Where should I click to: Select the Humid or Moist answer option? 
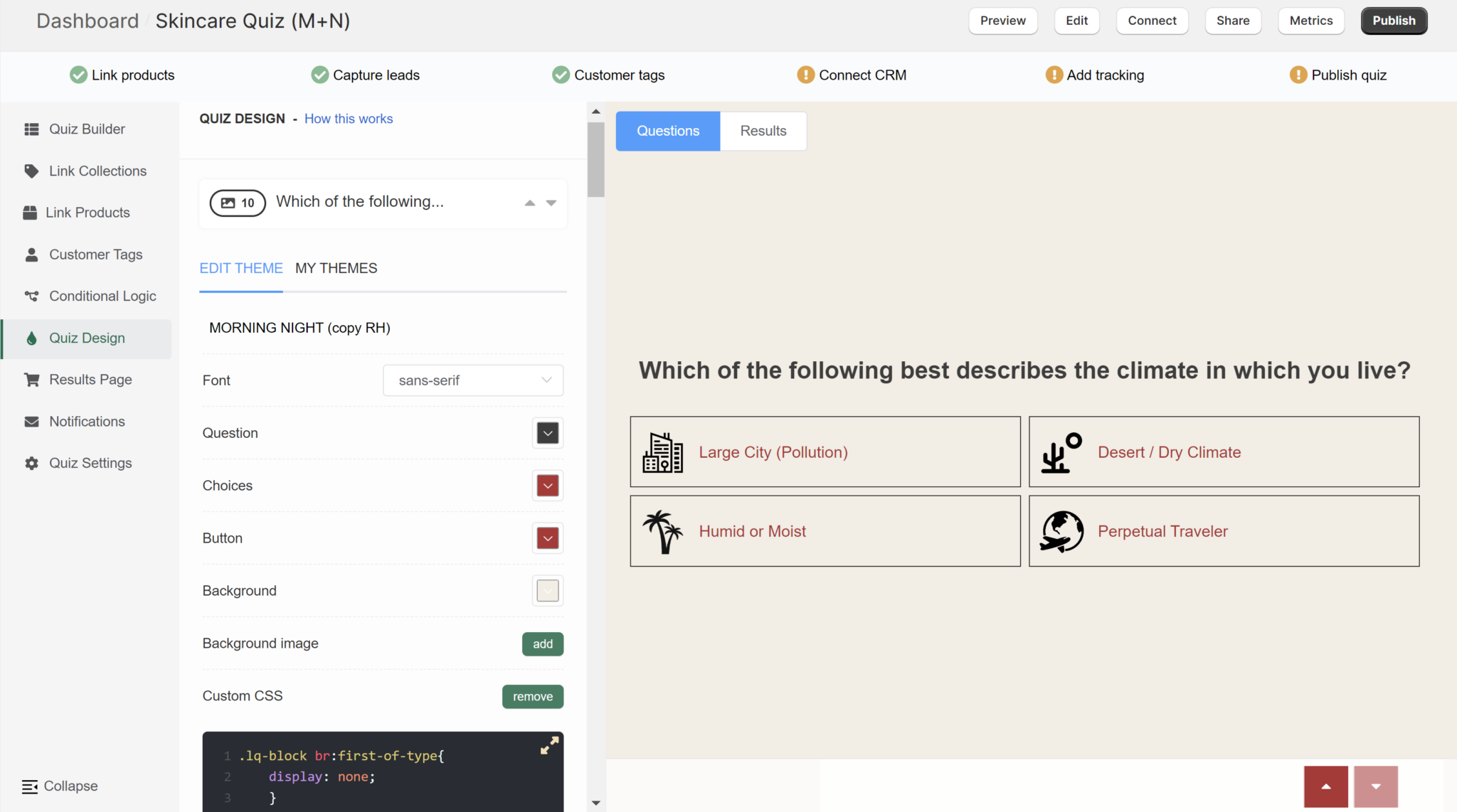tap(824, 530)
